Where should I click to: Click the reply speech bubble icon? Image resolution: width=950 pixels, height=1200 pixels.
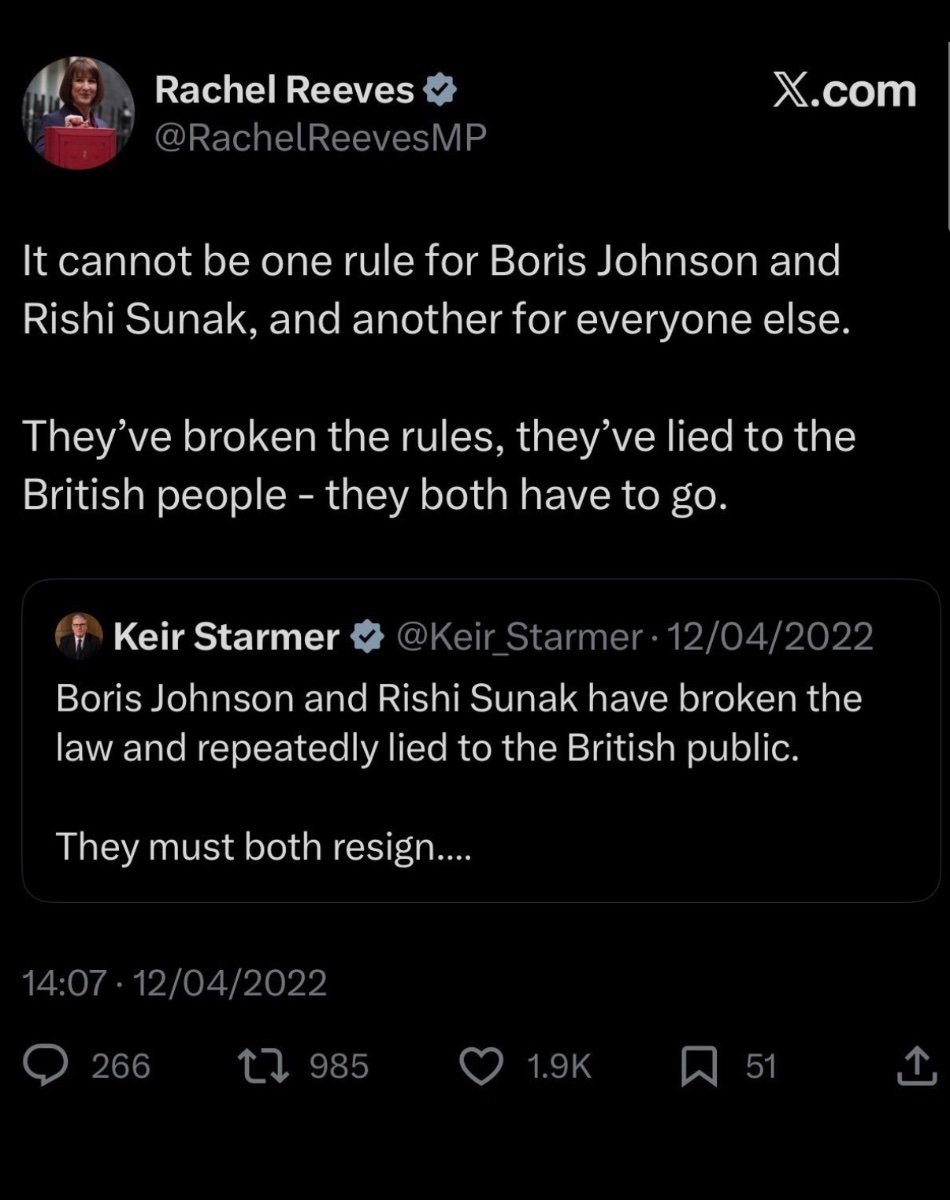45,1066
